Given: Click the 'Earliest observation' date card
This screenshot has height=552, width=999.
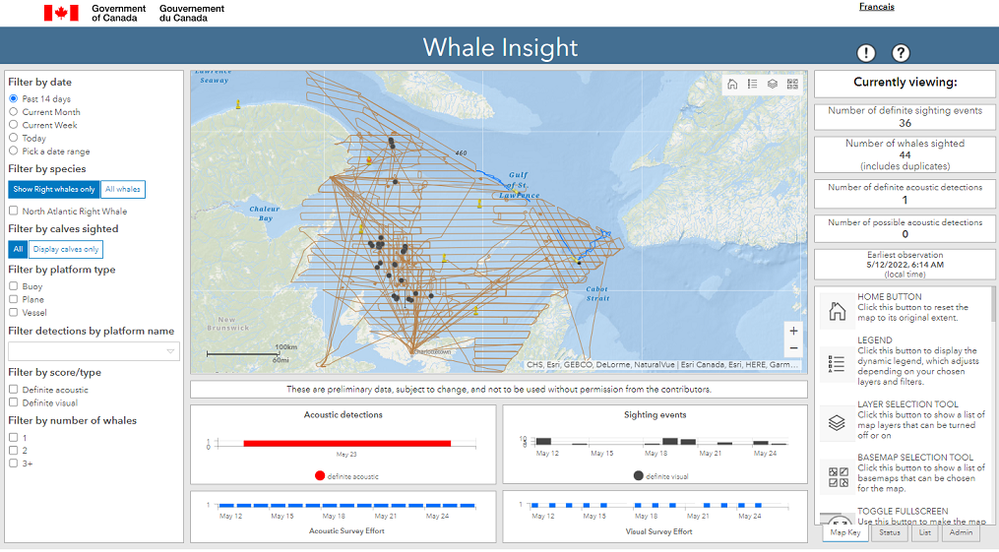Looking at the screenshot, I should point(905,264).
